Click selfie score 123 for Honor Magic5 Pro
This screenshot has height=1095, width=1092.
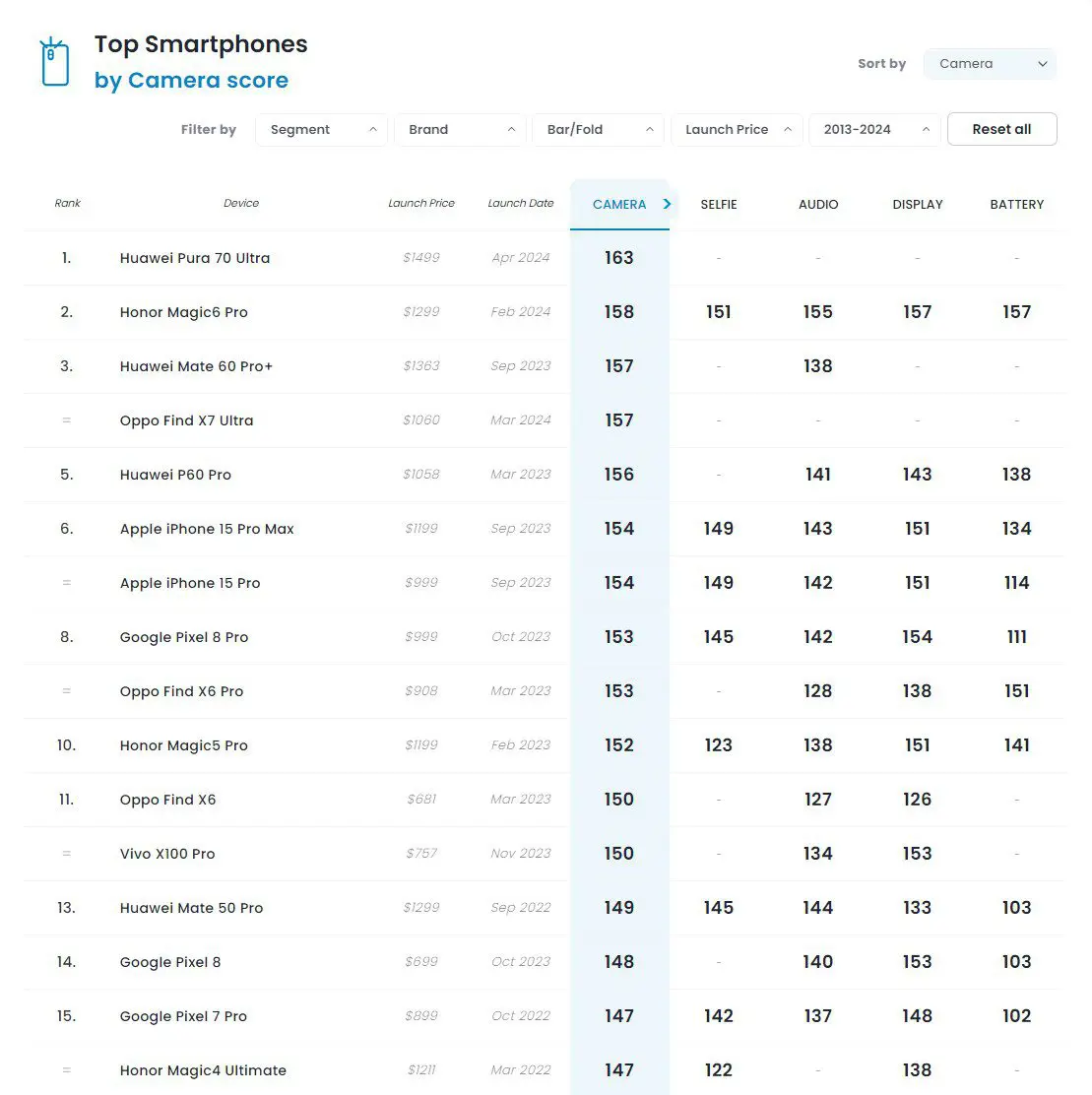[719, 745]
